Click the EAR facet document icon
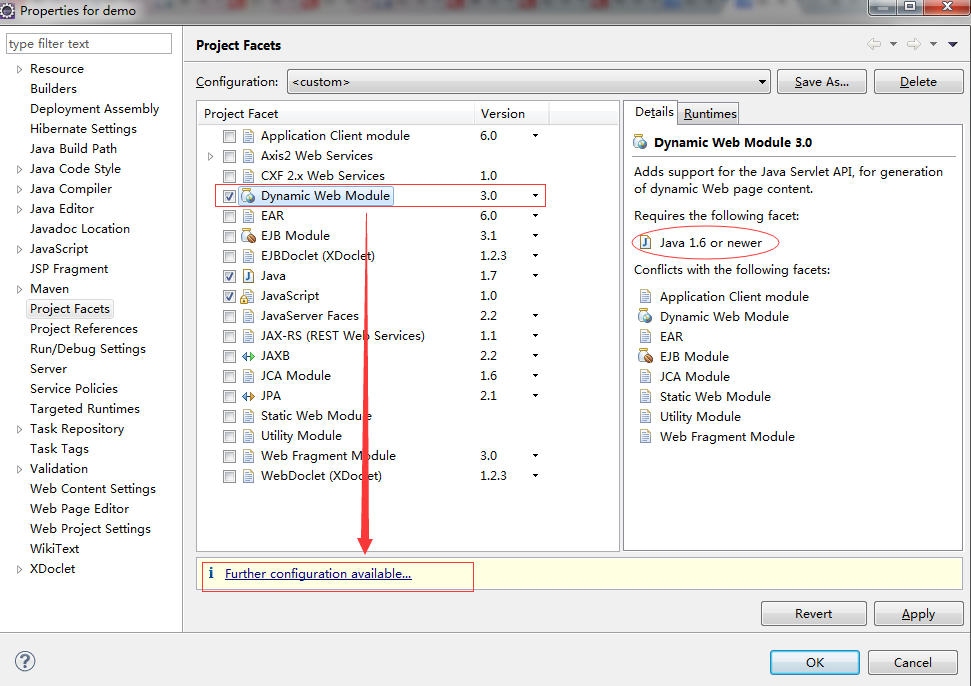The height and width of the screenshot is (686, 971). (248, 216)
